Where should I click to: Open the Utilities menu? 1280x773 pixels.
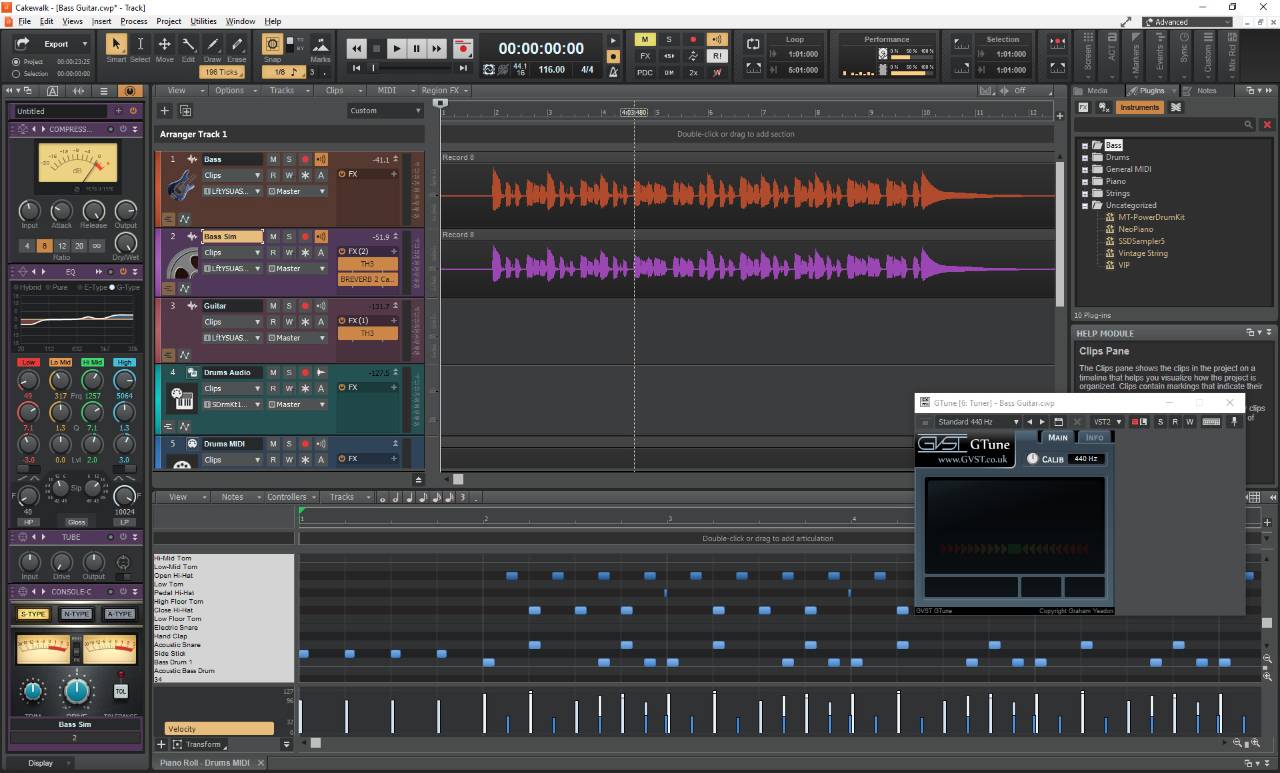(x=203, y=21)
